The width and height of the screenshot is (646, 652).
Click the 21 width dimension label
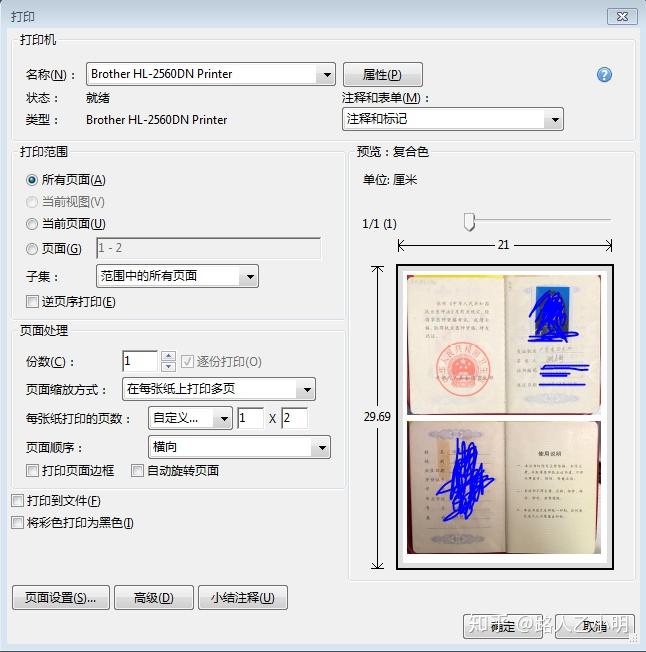pyautogui.click(x=503, y=245)
